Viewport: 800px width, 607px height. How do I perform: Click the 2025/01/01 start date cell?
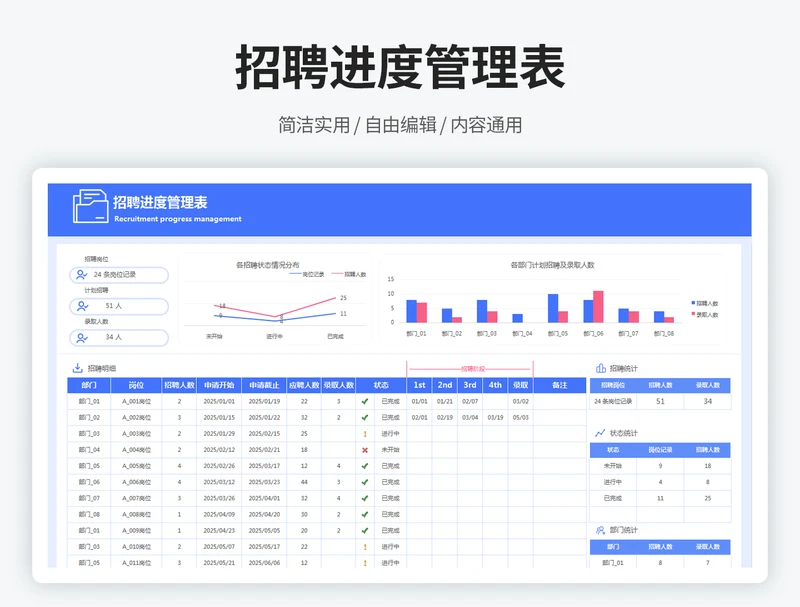pos(219,401)
